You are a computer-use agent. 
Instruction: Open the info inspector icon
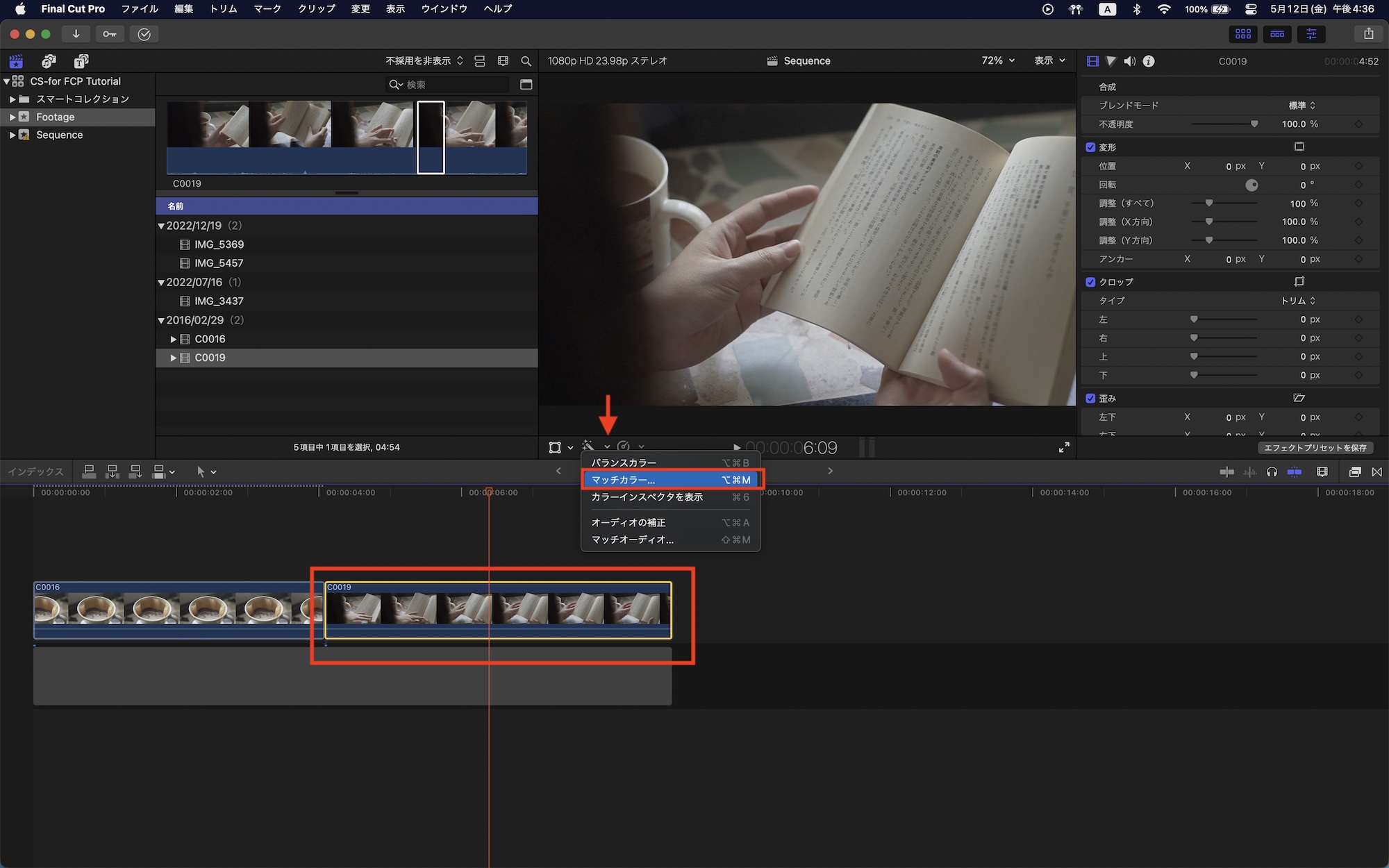[x=1149, y=61]
